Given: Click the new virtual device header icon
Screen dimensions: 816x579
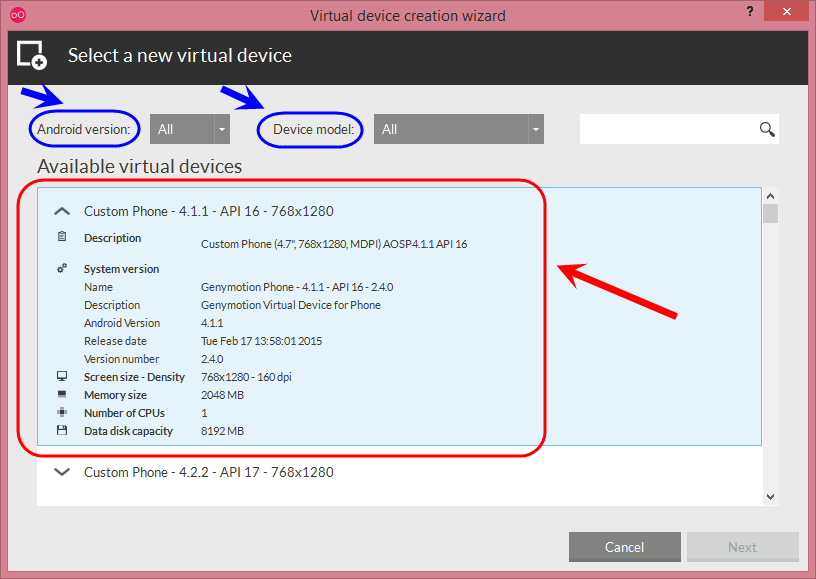Looking at the screenshot, I should 32,55.
